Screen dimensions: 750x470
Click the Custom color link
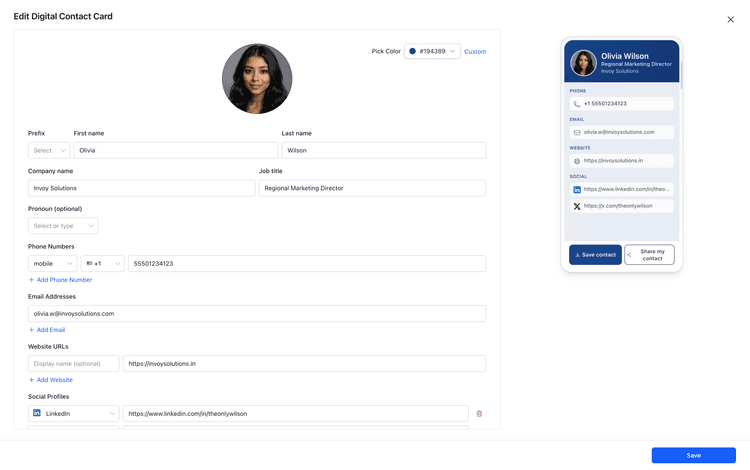pos(475,52)
